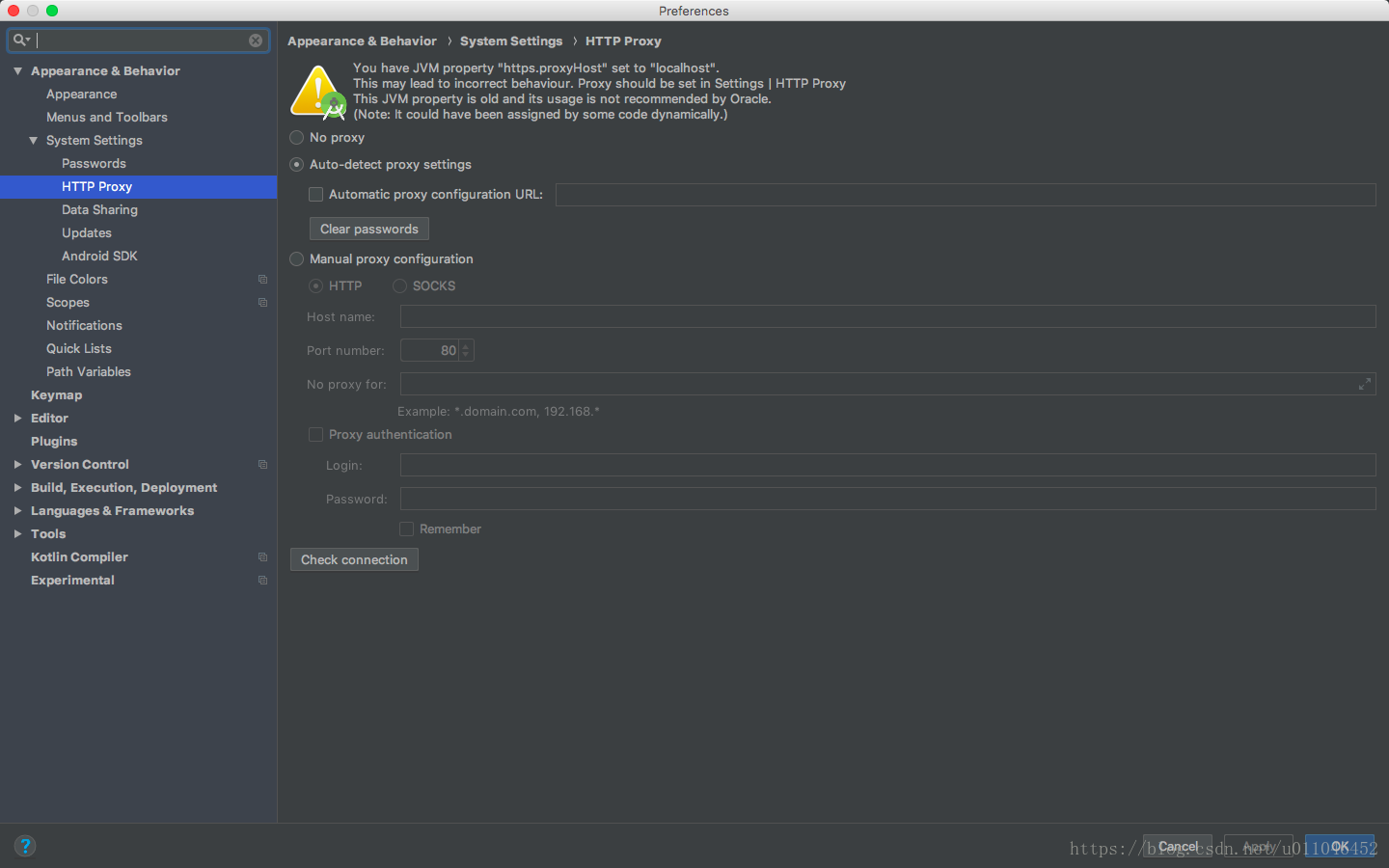Click Check connection

tap(354, 559)
